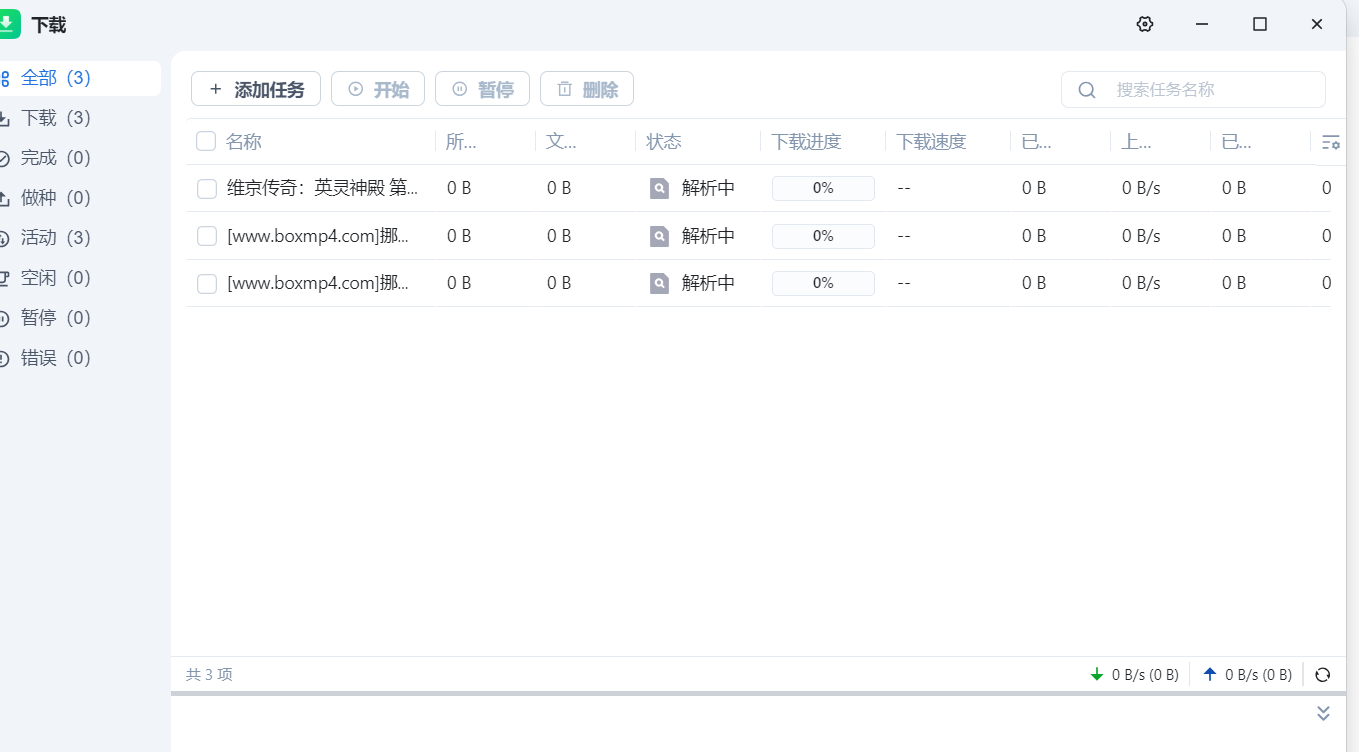Screen dimensions: 1359x752
Task: Click the magnifier icon in search box
Action: click(x=1087, y=90)
